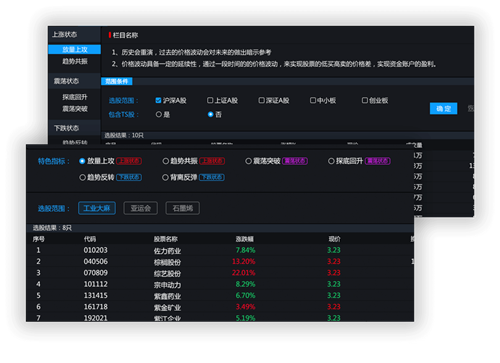Open stock name 综艺股份
The image size is (500, 363).
[x=167, y=273]
